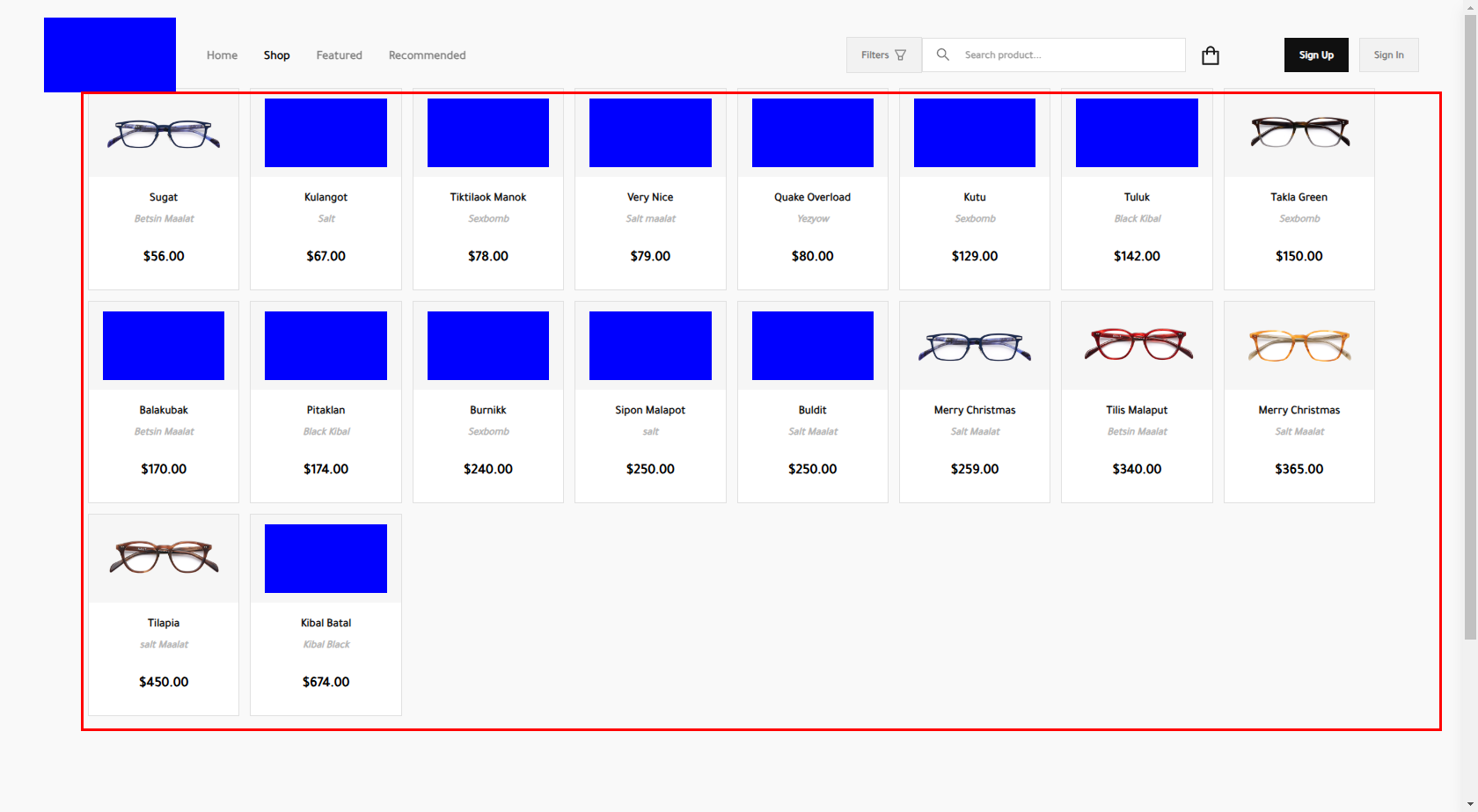
Task: Open the Filters dropdown
Action: [883, 55]
